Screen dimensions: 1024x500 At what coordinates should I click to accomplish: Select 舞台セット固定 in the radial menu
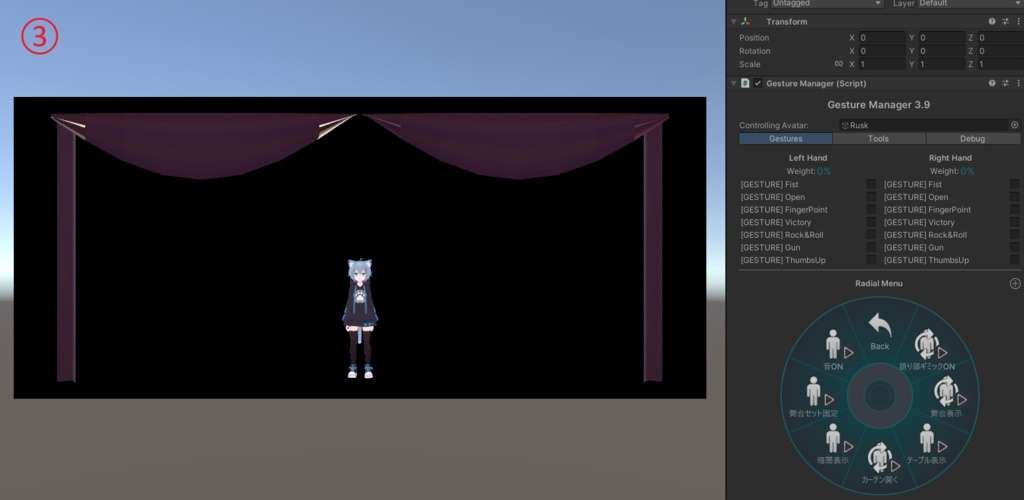click(x=813, y=397)
